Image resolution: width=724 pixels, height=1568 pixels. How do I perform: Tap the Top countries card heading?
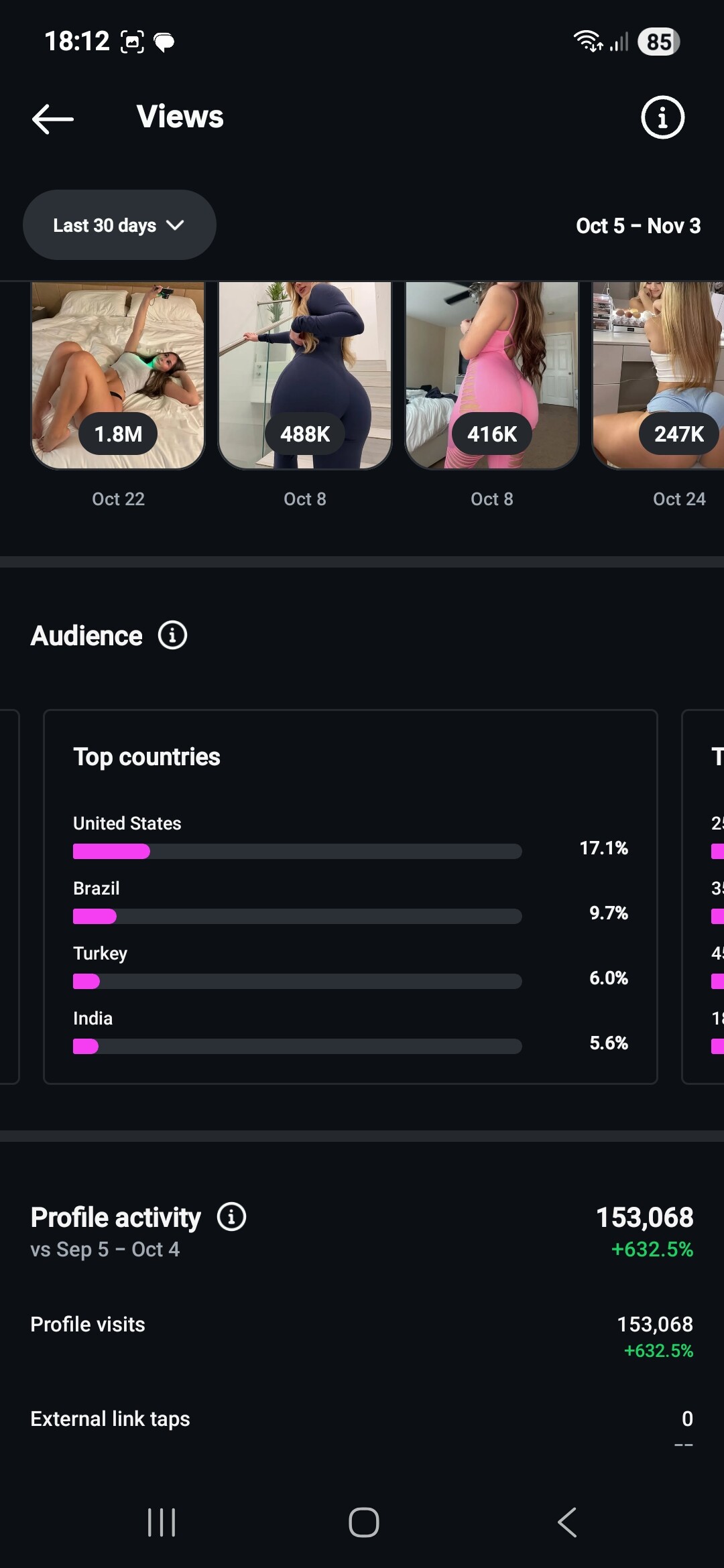coord(147,757)
